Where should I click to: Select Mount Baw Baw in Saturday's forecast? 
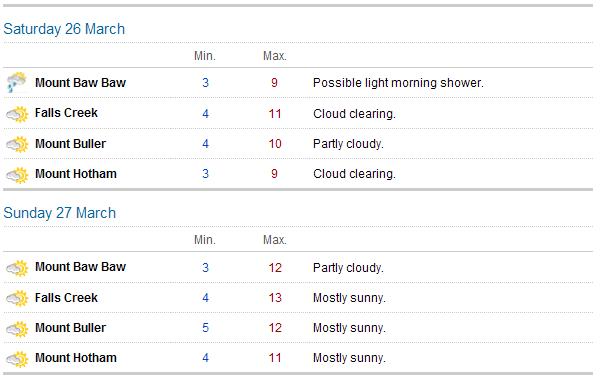(80, 83)
